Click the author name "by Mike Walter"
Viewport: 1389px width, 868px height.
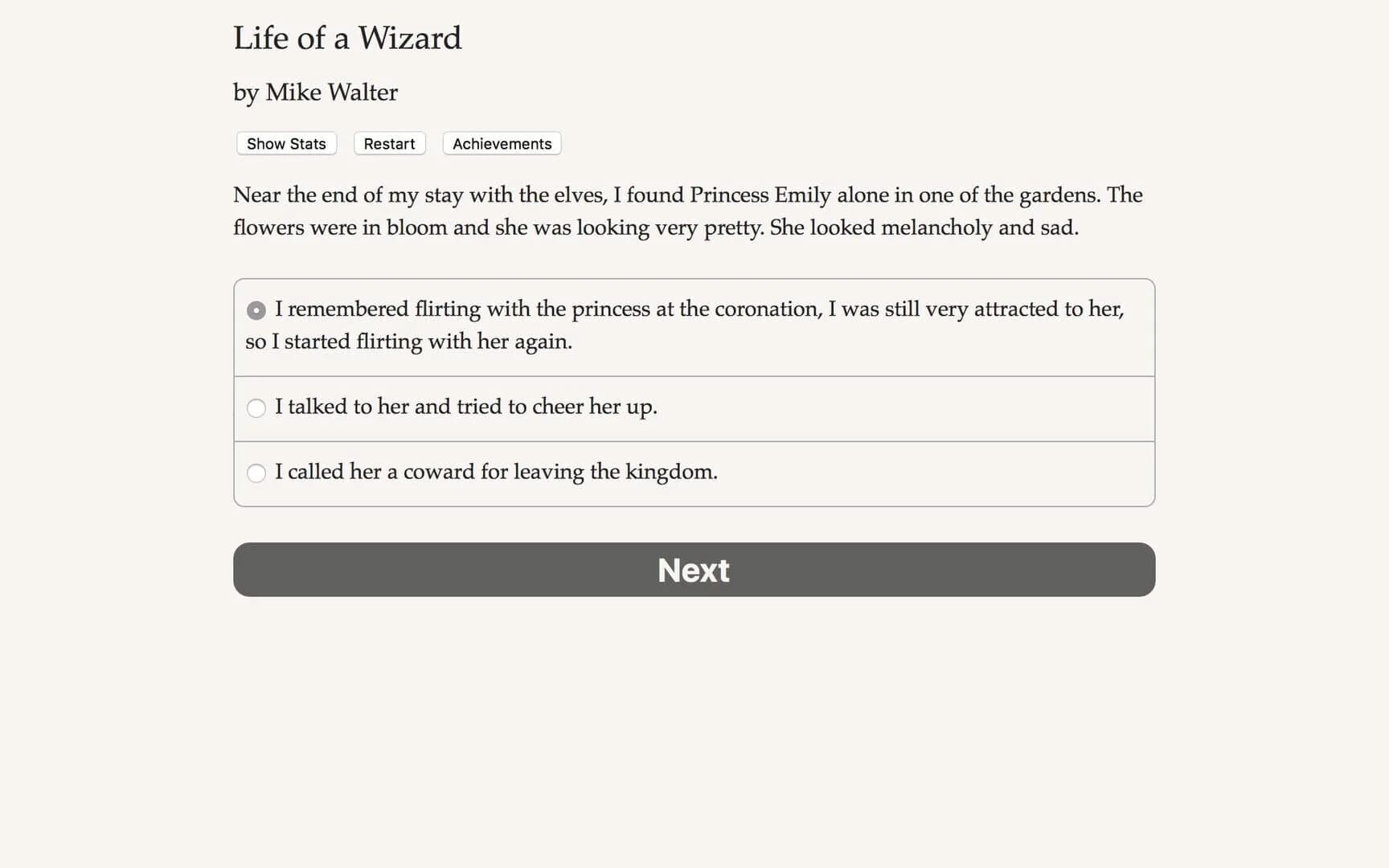tap(314, 92)
